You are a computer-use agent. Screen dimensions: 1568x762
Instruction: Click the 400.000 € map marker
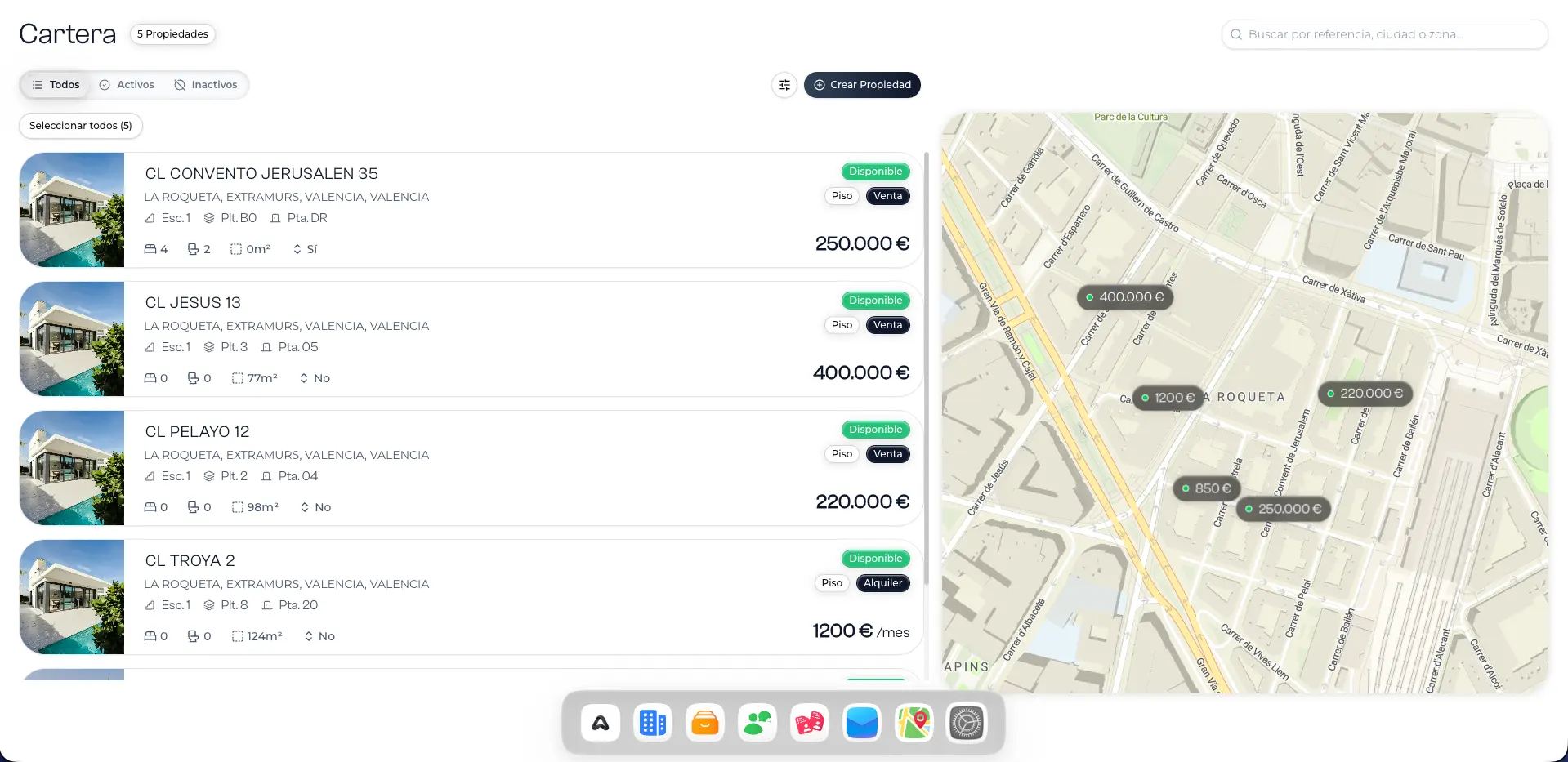1124,297
